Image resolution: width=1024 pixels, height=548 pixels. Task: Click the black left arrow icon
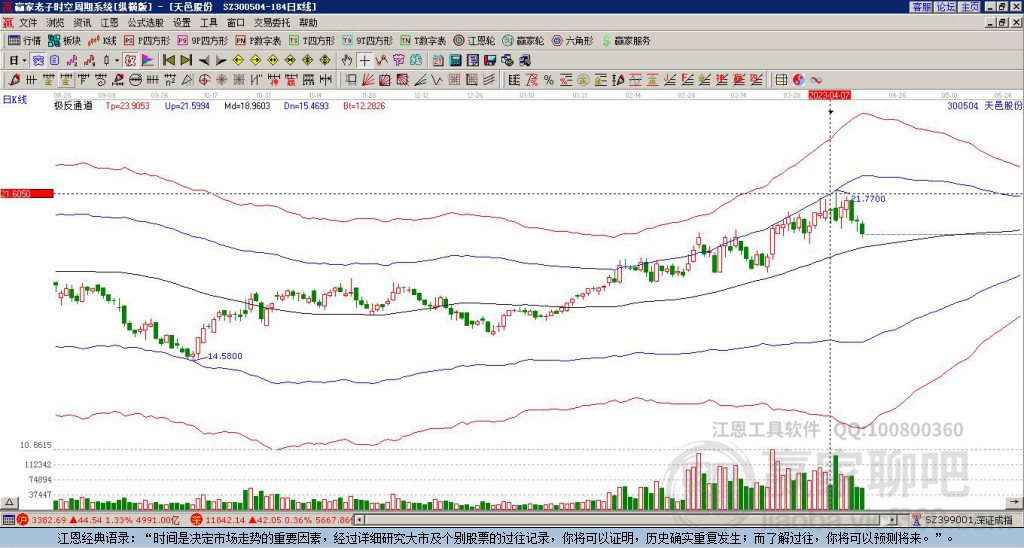(204, 61)
